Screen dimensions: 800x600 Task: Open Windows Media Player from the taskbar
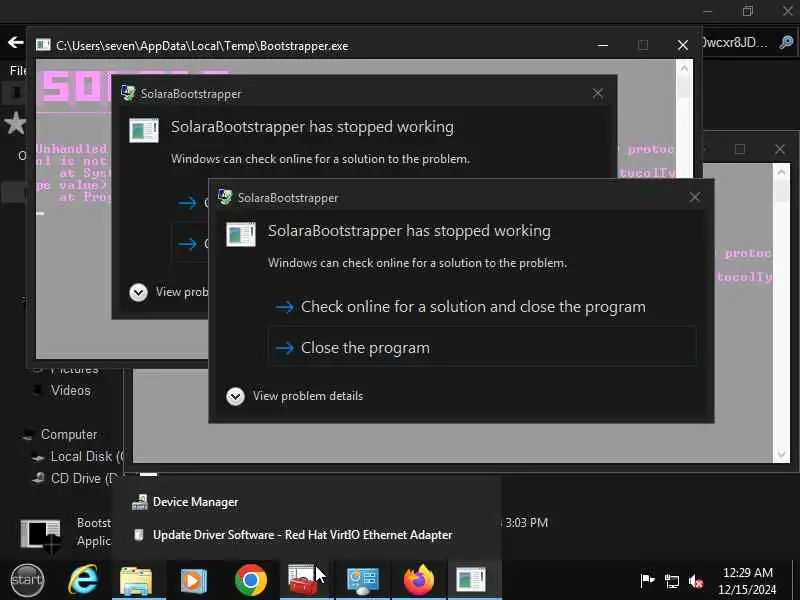coord(193,580)
